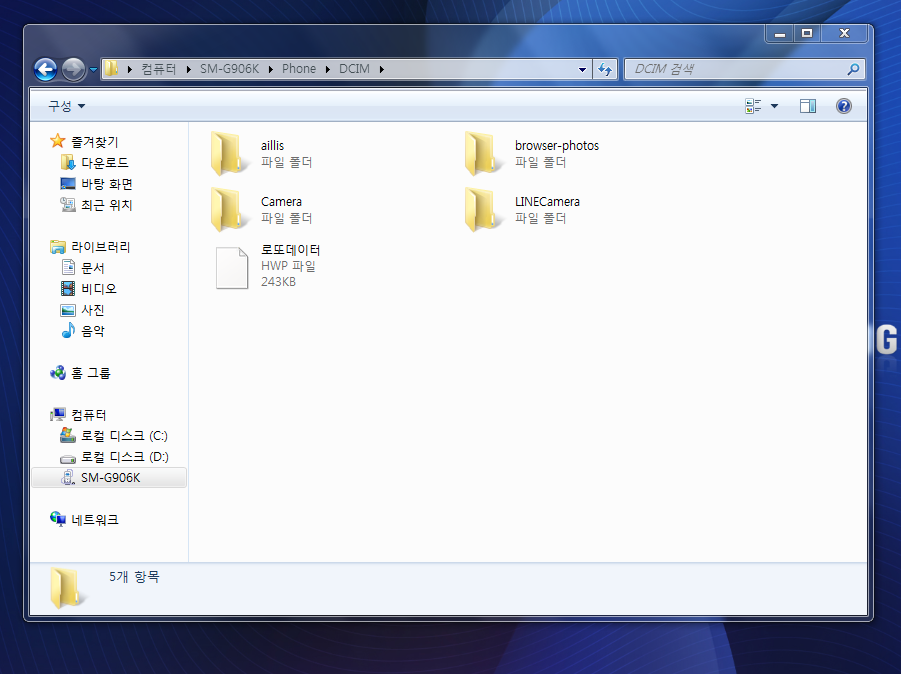901x674 pixels.
Task: Open the help question mark icon
Action: point(843,106)
